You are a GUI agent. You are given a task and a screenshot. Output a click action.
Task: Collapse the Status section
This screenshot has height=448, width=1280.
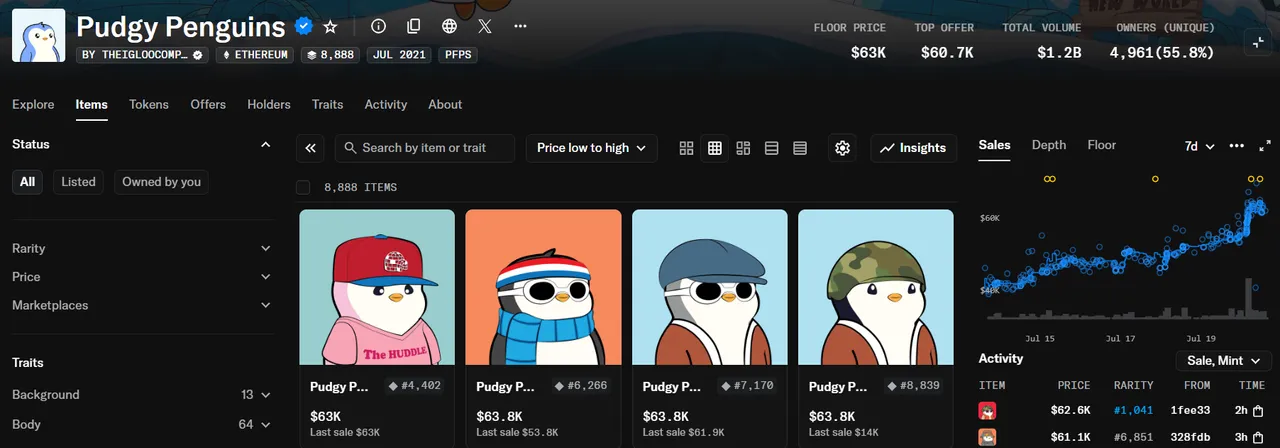click(x=265, y=145)
